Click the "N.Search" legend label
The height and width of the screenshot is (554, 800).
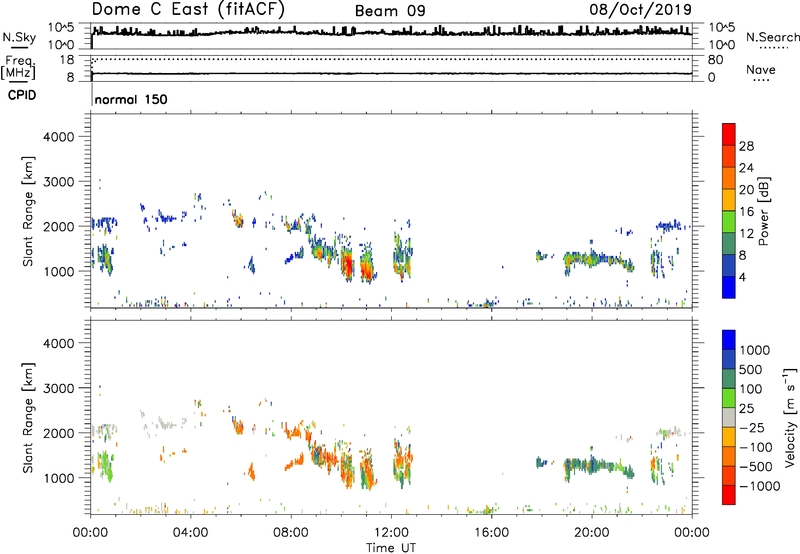(773, 37)
